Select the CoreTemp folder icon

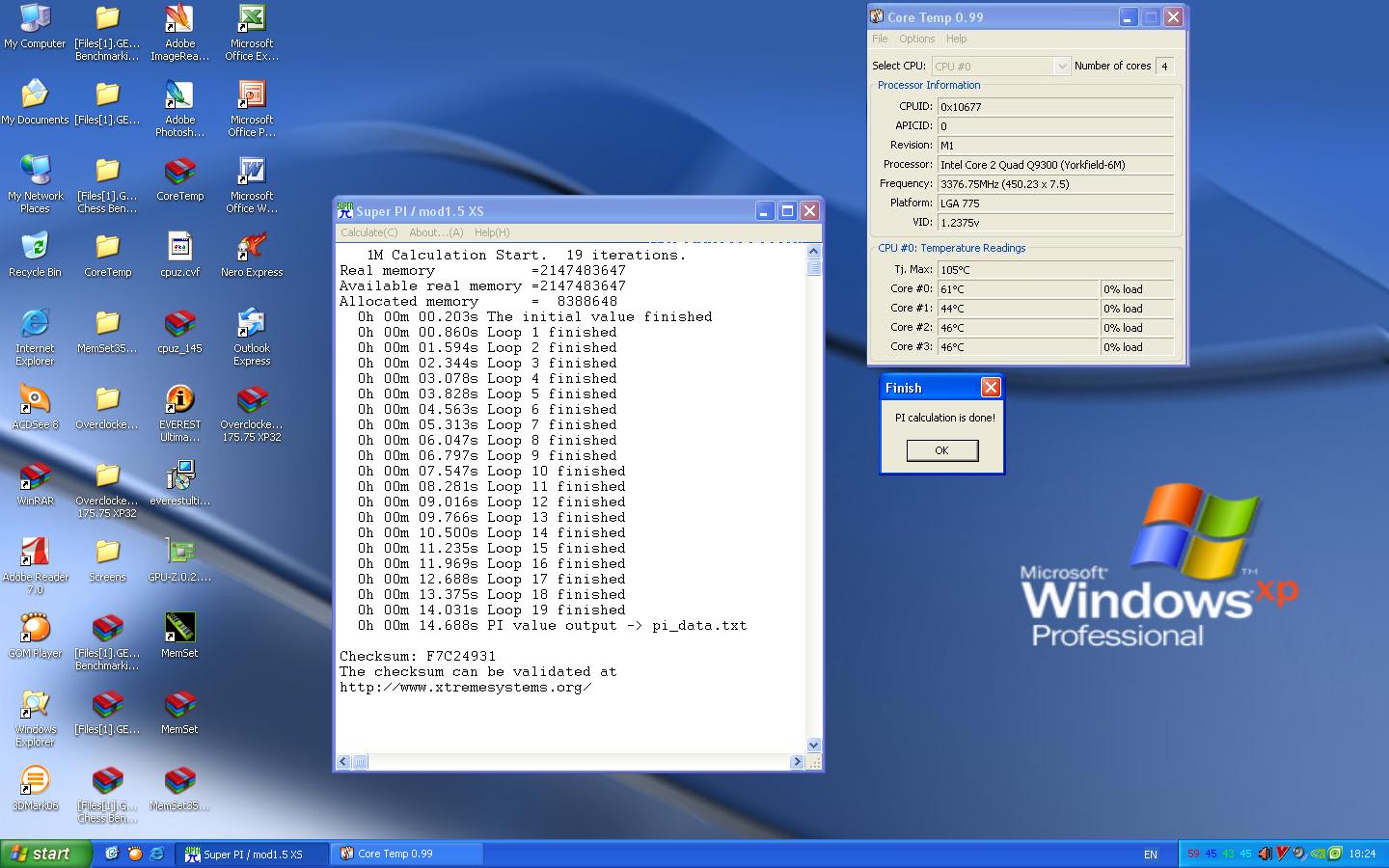coord(107,256)
